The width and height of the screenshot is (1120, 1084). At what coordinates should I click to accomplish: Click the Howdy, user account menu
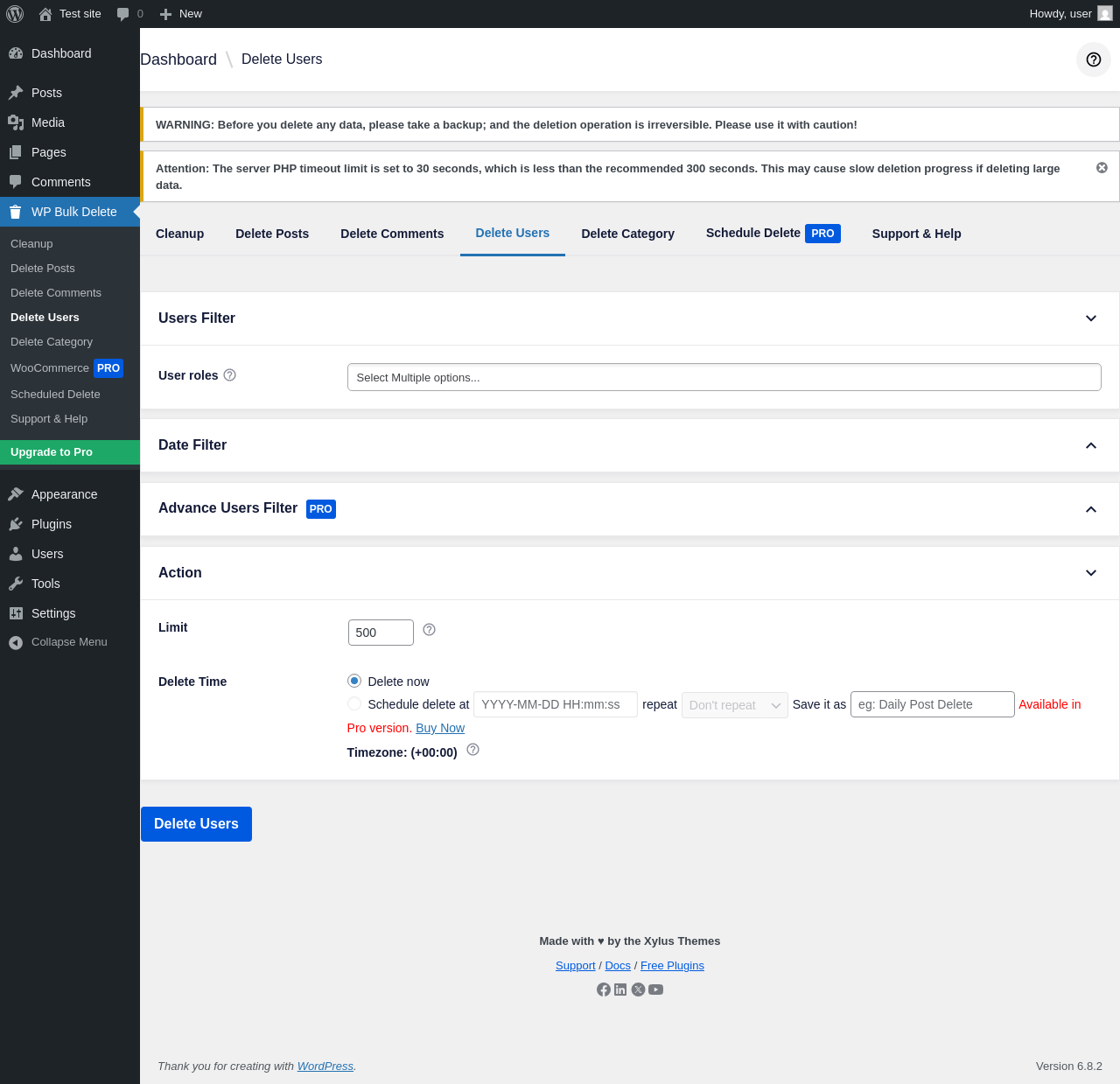1071,14
